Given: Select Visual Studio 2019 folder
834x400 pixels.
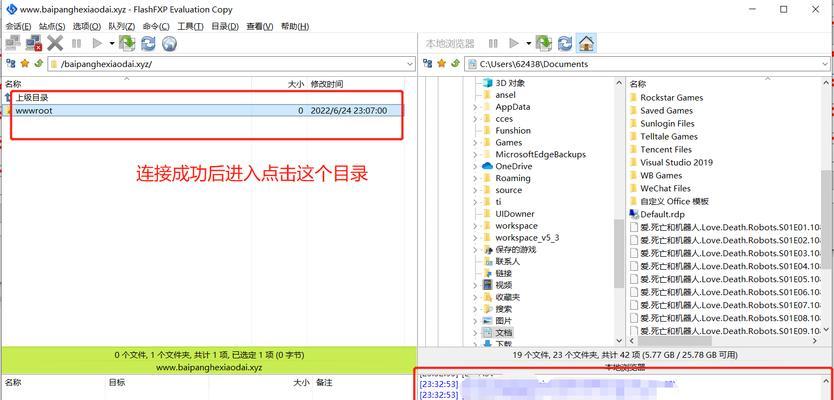Looking at the screenshot, I should (676, 163).
